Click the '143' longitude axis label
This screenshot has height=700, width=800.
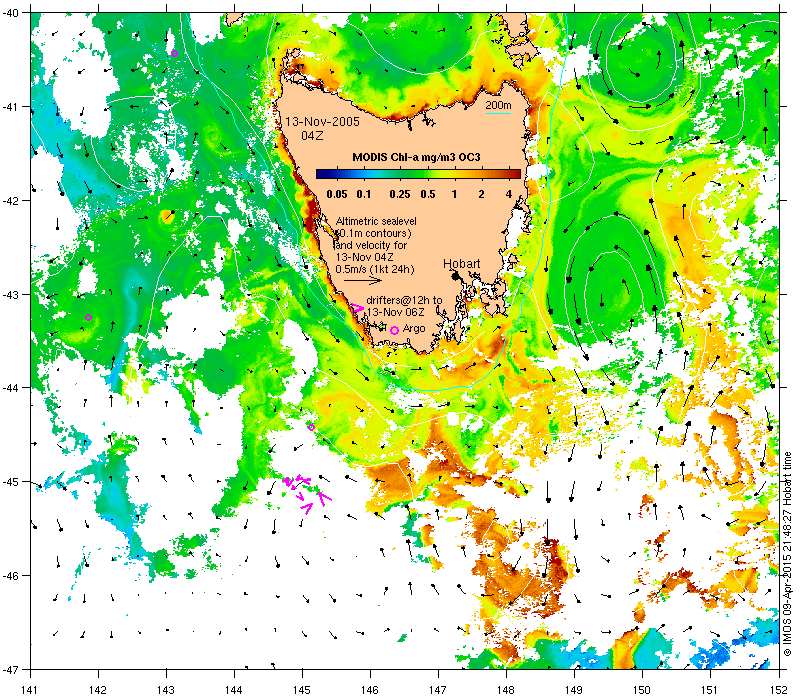click(x=166, y=690)
